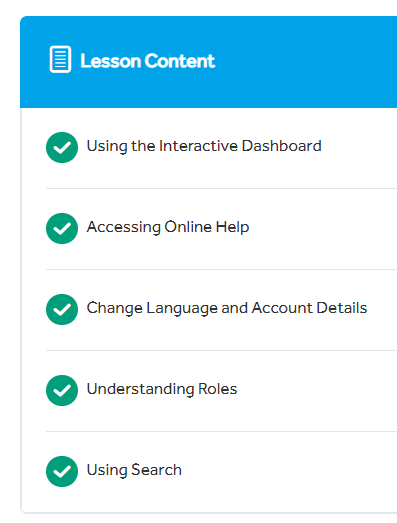This screenshot has width=397, height=523.
Task: Open the Understanding Roles lesson
Action: (162, 389)
